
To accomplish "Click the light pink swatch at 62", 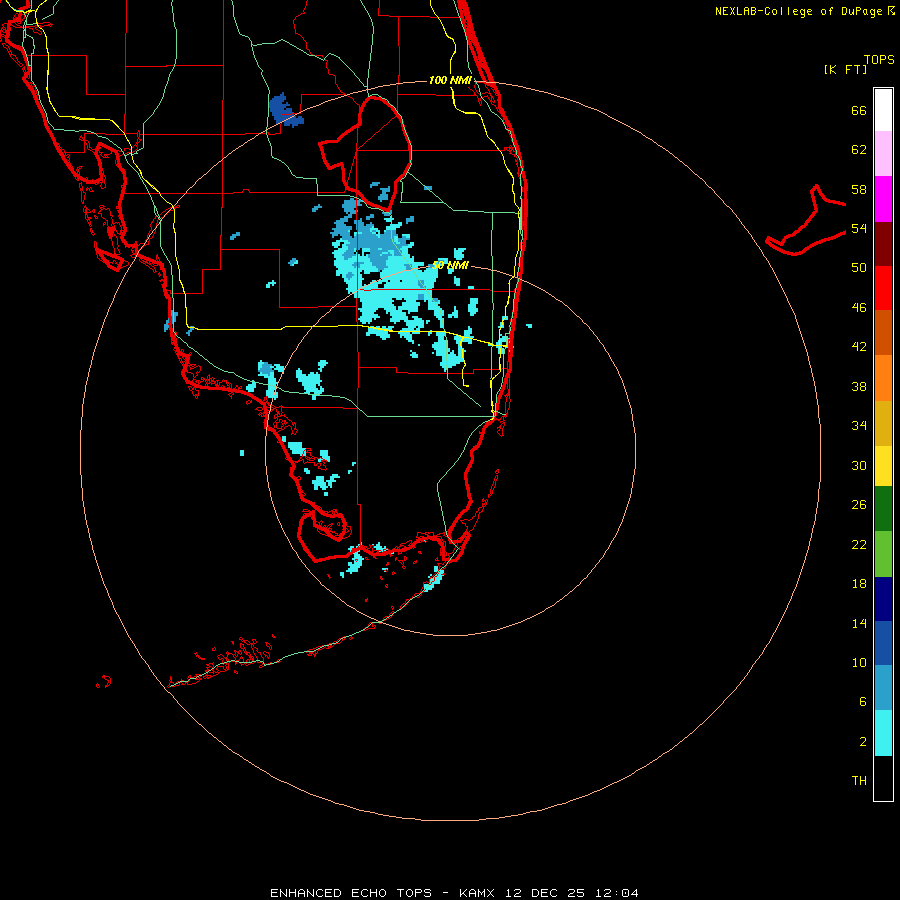I will [883, 154].
